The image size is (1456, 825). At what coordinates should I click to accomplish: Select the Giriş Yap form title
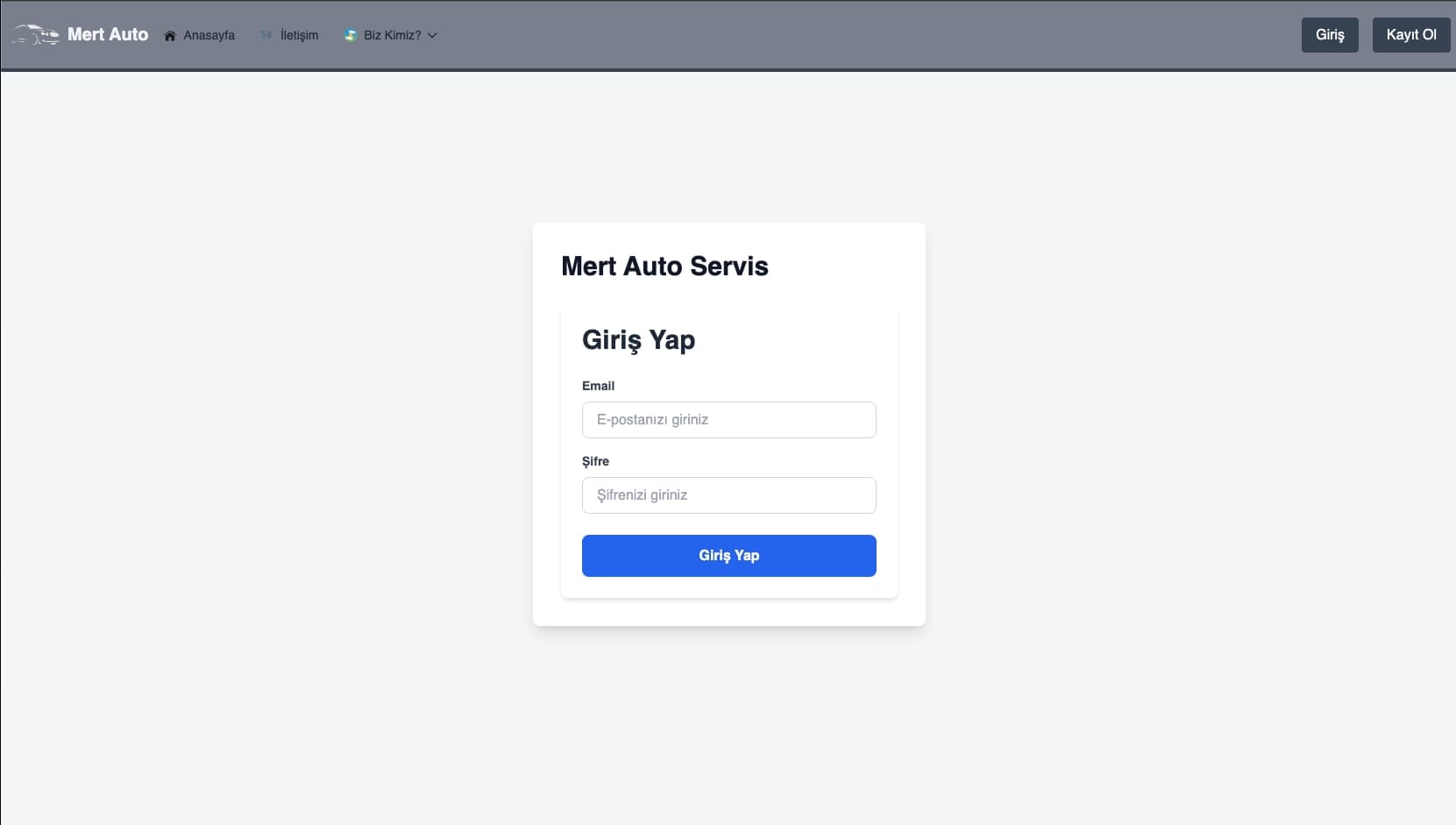pyautogui.click(x=639, y=340)
